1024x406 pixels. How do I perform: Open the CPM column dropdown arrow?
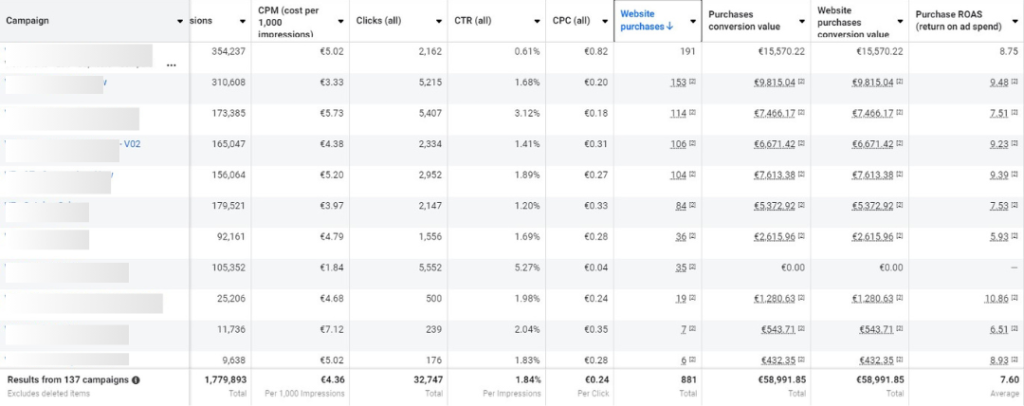340,22
